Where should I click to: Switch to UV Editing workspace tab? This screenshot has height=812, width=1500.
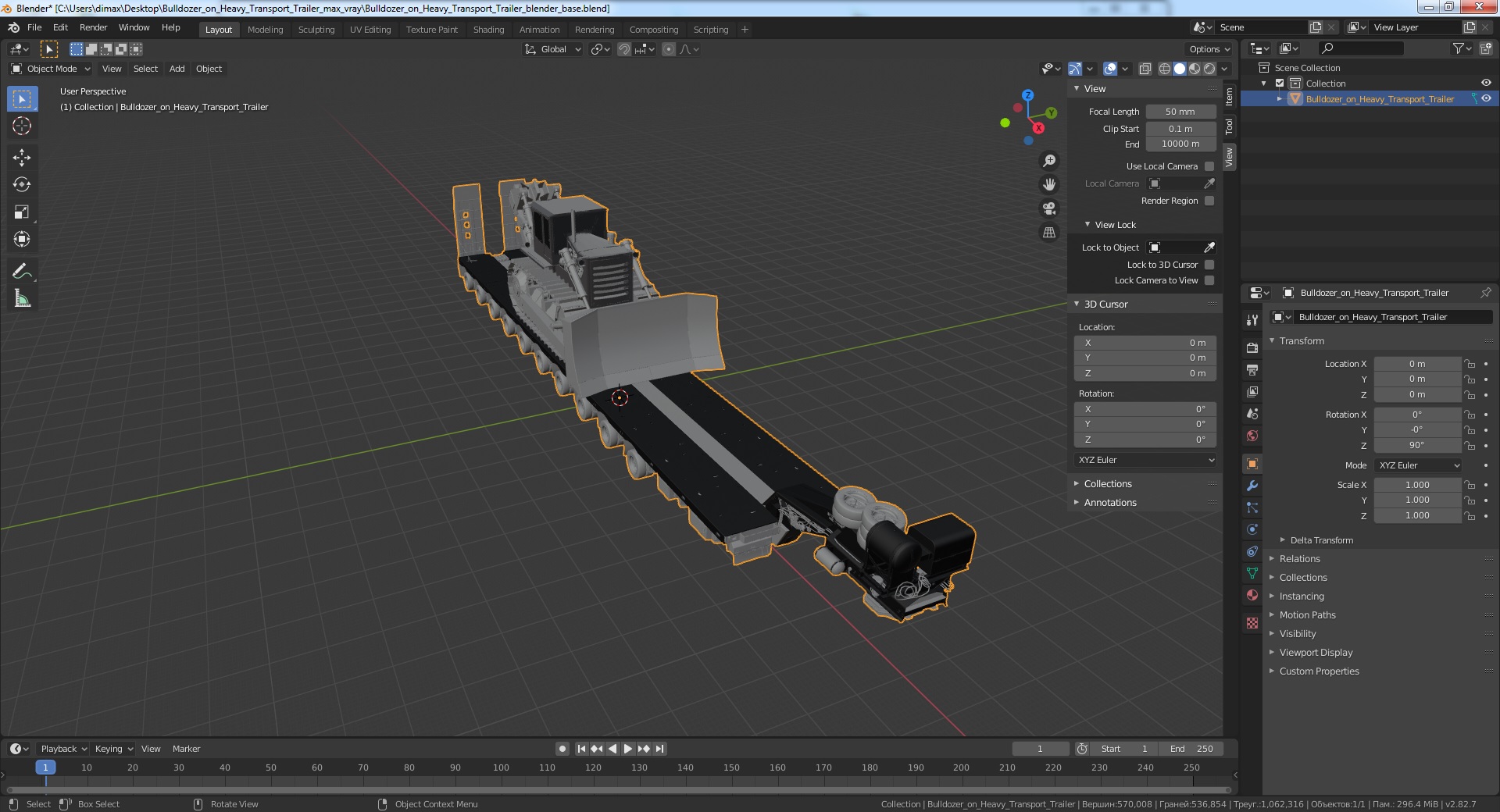tap(370, 30)
